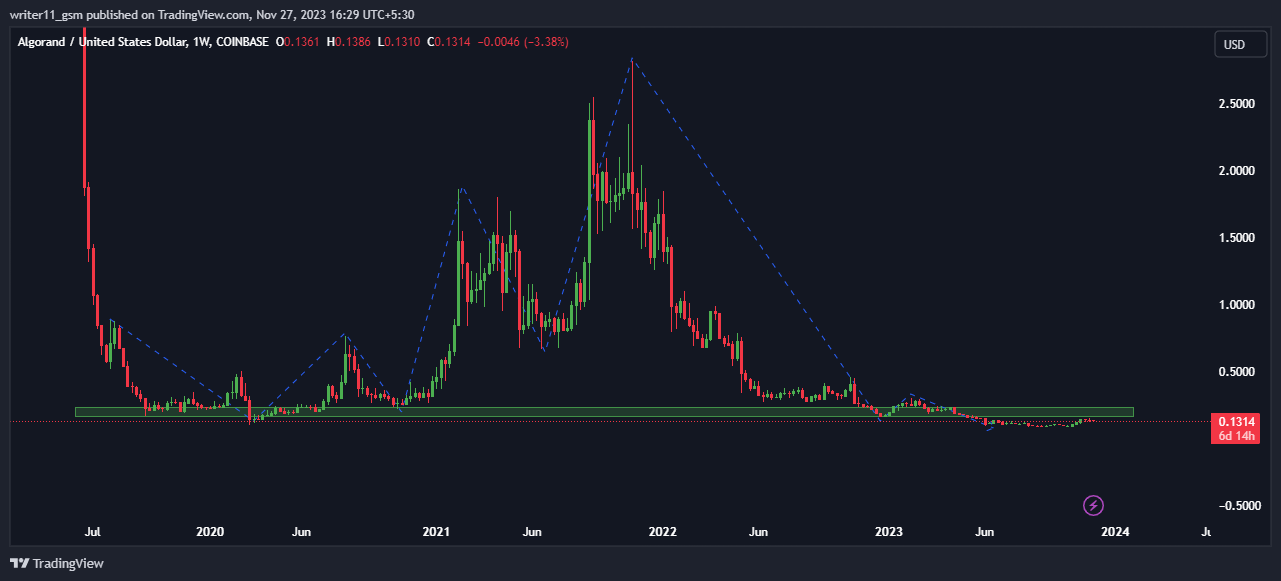The height and width of the screenshot is (581, 1281).
Task: Click the 1.0000 price axis label
Action: tap(1236, 305)
